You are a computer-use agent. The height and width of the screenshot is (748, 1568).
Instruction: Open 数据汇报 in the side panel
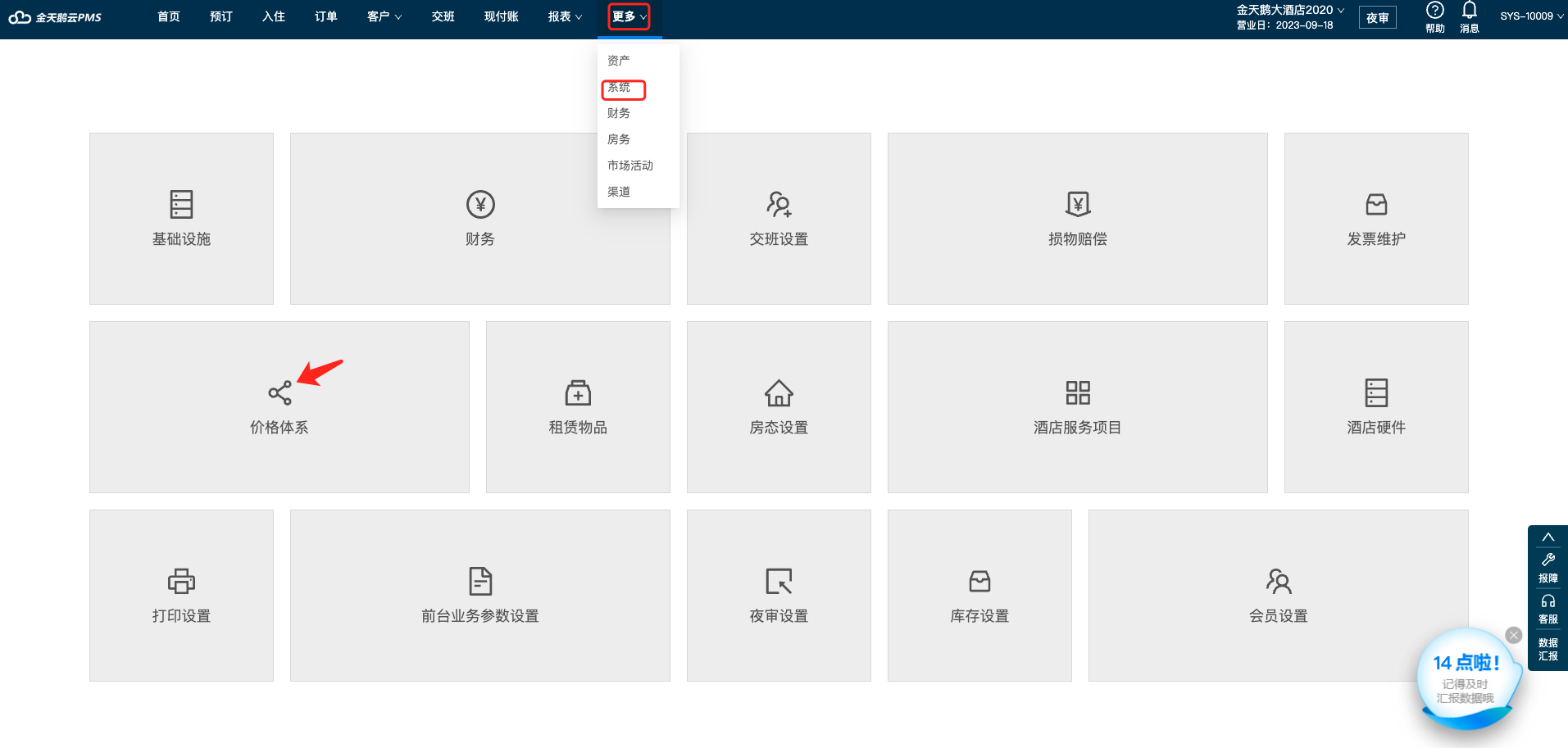[1548, 650]
